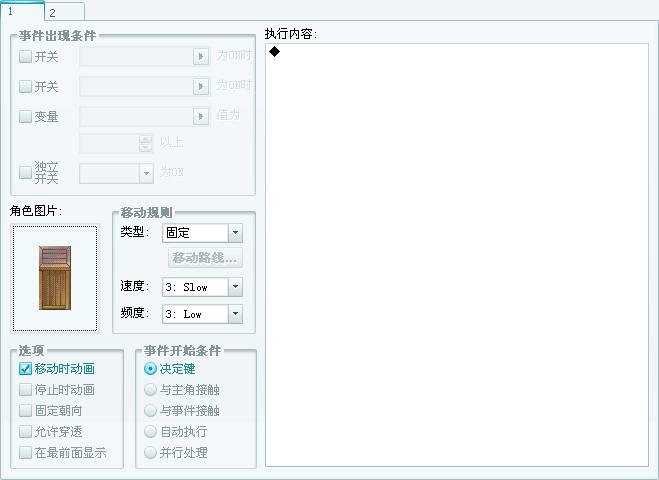Check the 允许穿透 option
The width and height of the screenshot is (659, 480).
(25, 432)
